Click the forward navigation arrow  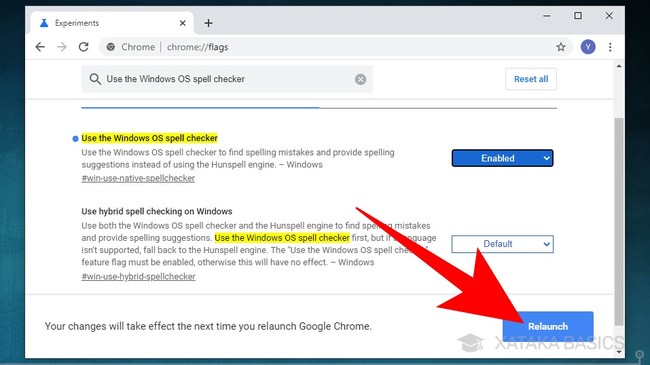[62, 47]
